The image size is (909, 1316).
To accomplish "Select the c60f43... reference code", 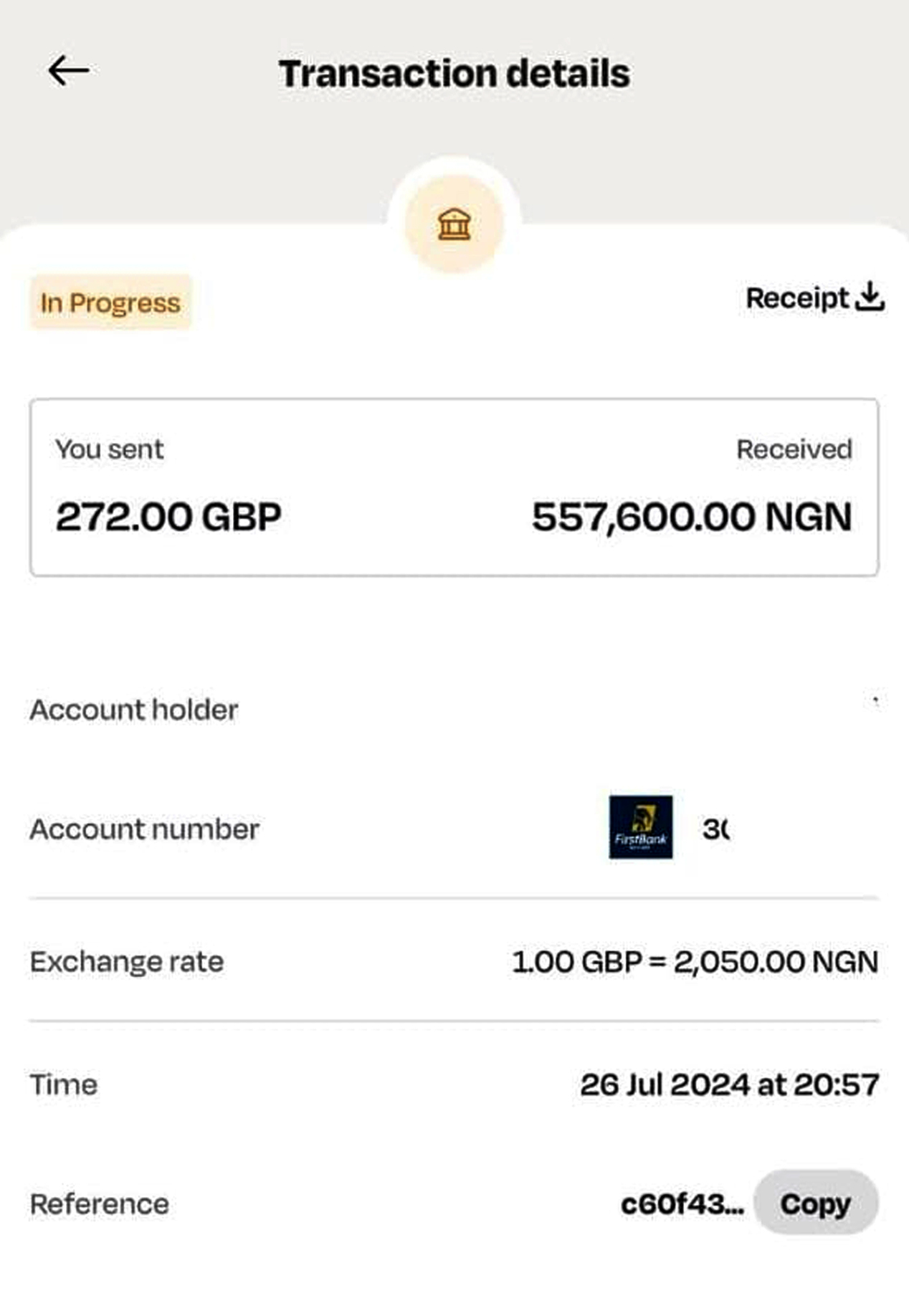I will tap(682, 1204).
